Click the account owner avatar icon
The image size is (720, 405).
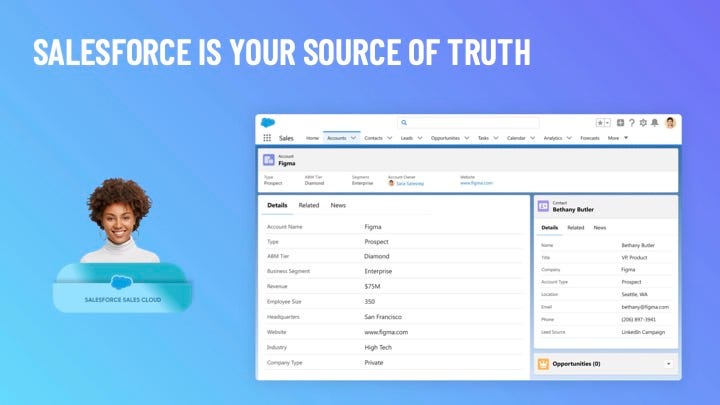click(391, 183)
